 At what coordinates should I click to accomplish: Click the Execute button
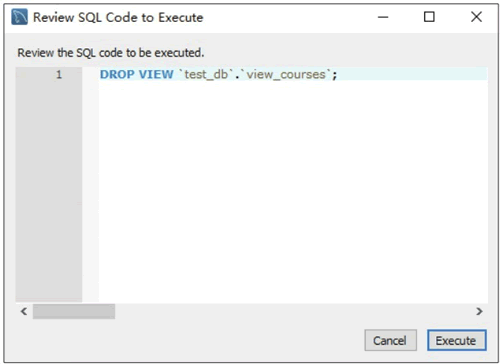456,340
